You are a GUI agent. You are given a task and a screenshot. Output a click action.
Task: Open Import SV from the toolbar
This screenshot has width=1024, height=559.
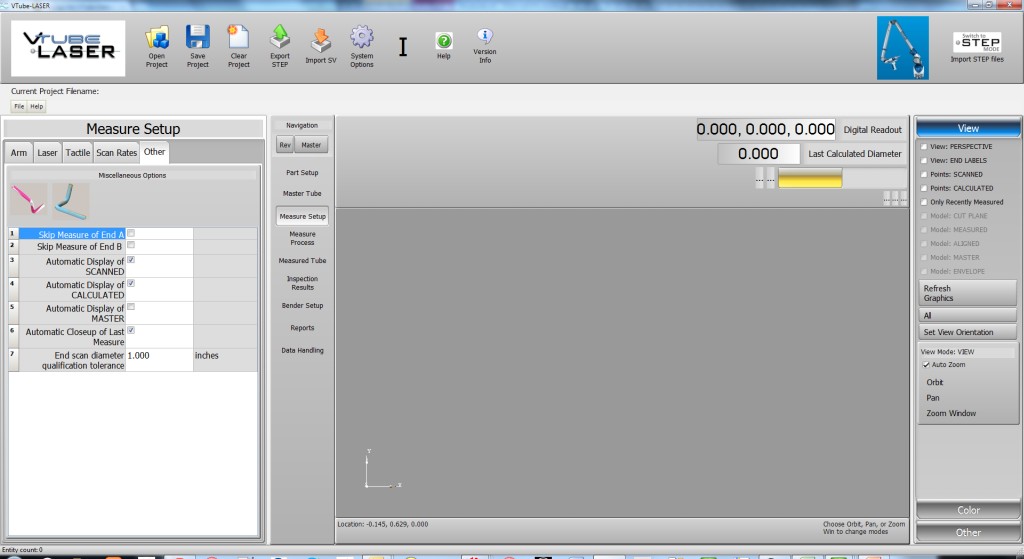click(321, 40)
